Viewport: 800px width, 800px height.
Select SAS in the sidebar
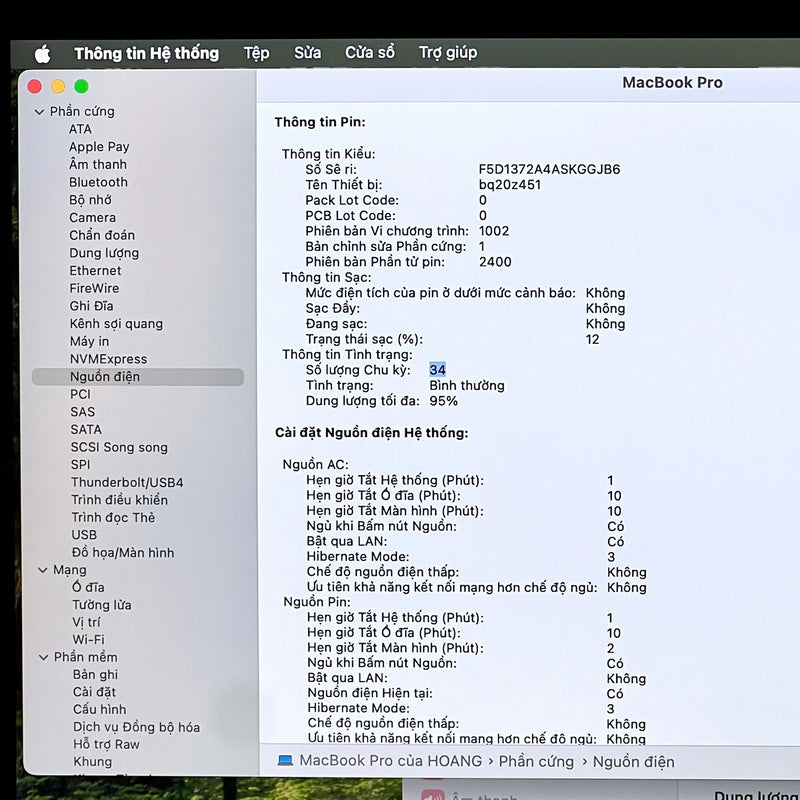click(83, 412)
